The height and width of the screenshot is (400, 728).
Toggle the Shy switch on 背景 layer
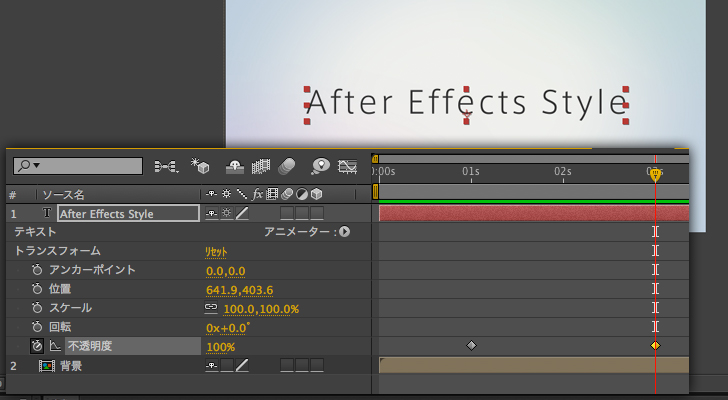pyautogui.click(x=212, y=366)
